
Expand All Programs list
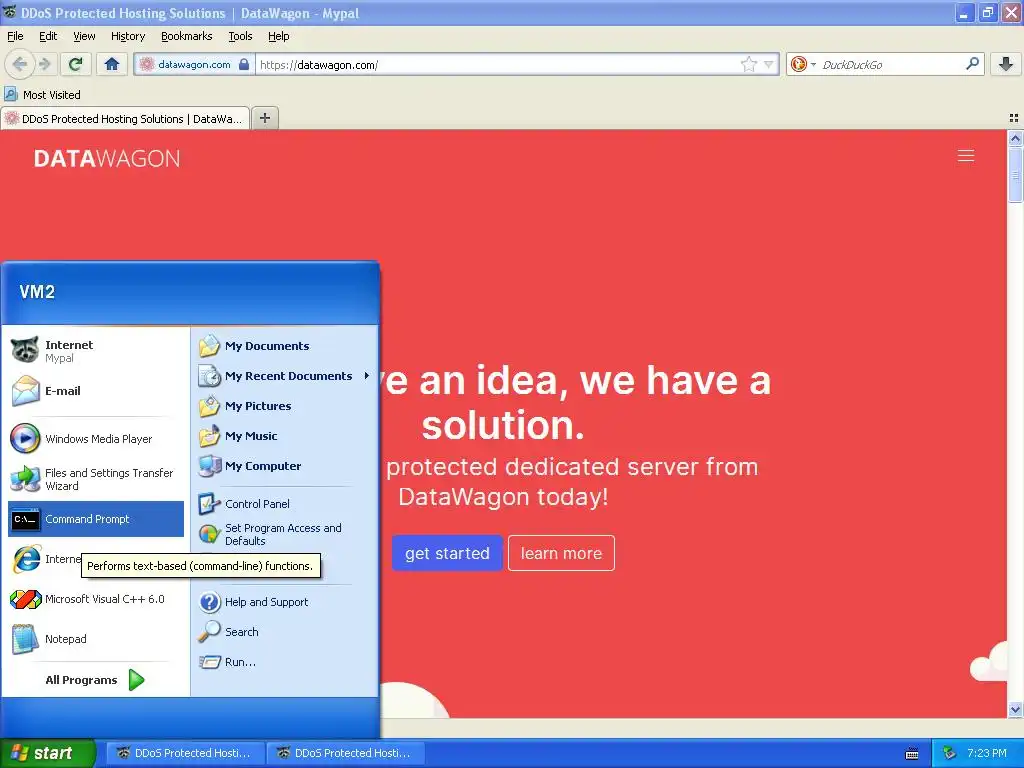pyautogui.click(x=95, y=680)
